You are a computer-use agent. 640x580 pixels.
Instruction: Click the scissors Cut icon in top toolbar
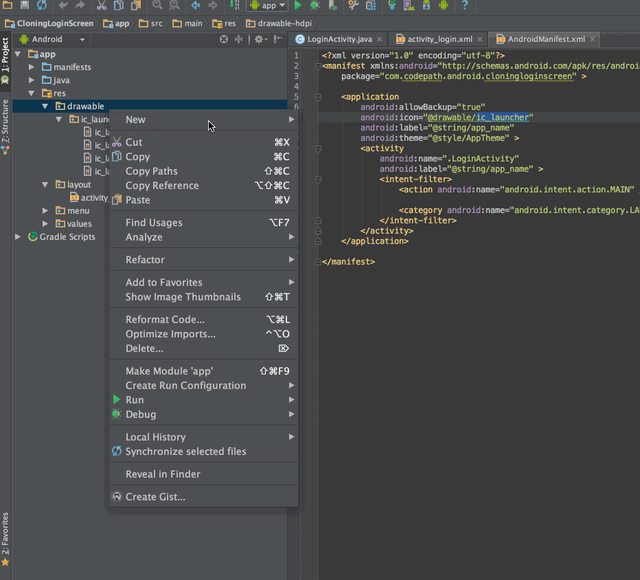click(102, 6)
